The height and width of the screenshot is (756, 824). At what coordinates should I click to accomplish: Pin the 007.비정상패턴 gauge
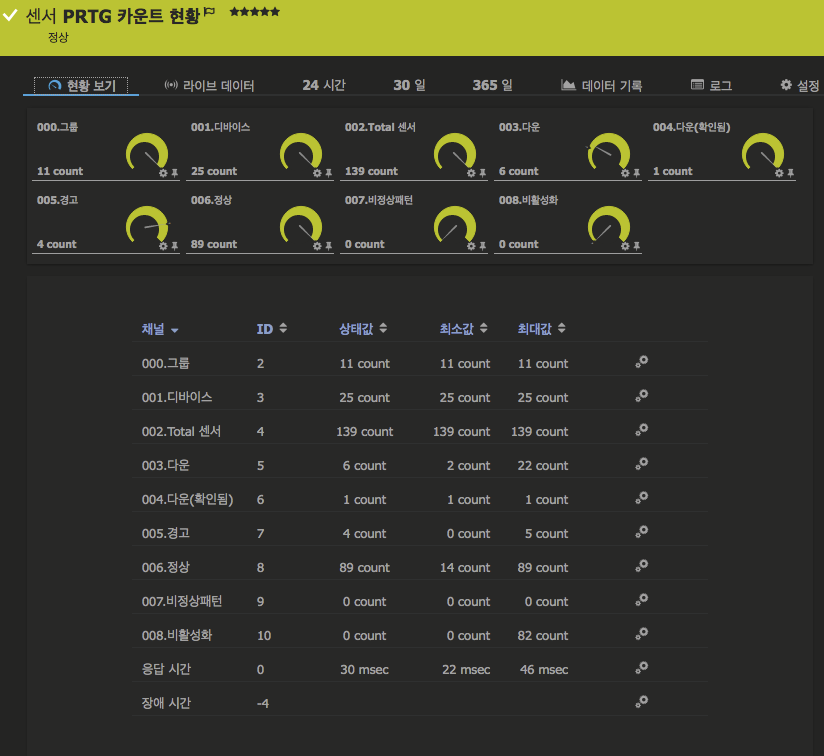(482, 246)
